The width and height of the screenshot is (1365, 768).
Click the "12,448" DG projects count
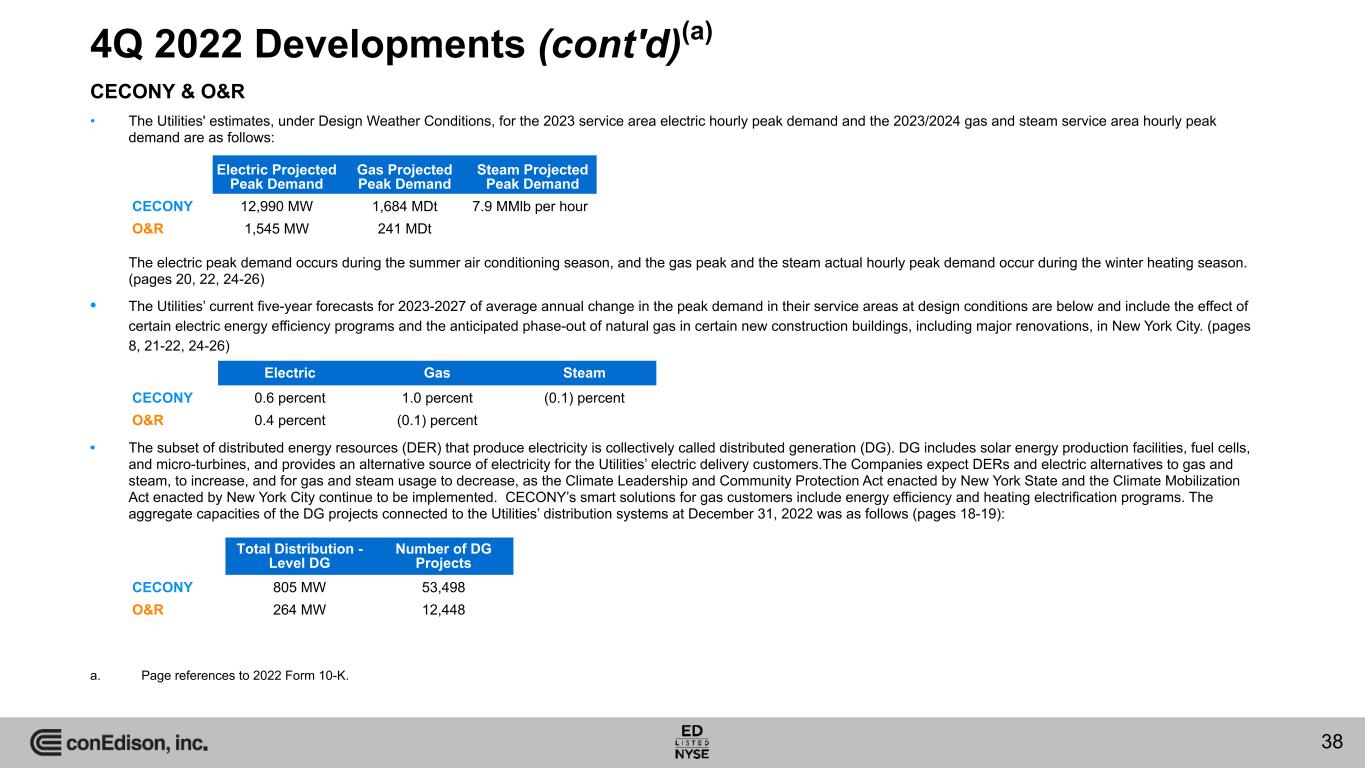click(x=443, y=610)
